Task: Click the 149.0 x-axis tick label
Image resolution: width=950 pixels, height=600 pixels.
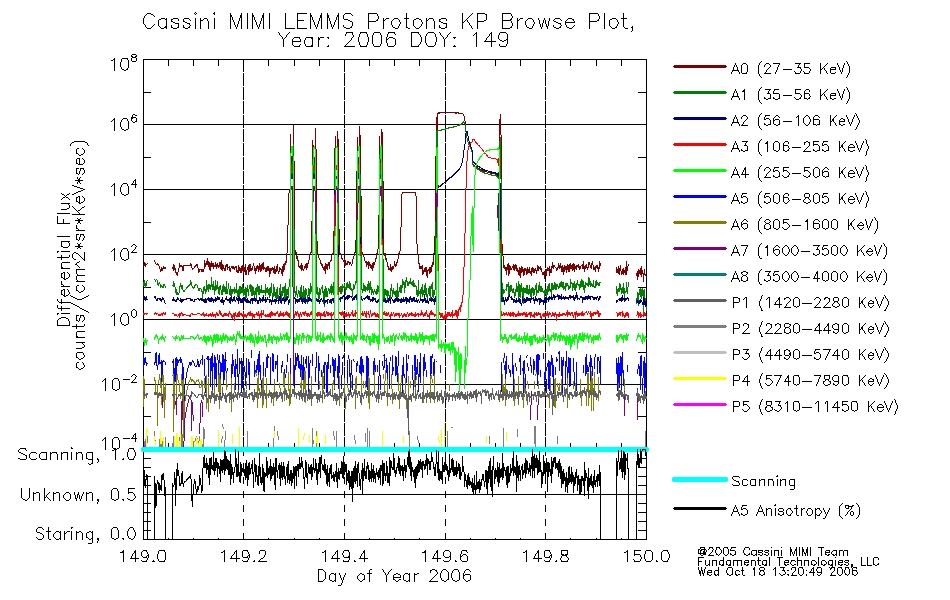Action: click(143, 556)
